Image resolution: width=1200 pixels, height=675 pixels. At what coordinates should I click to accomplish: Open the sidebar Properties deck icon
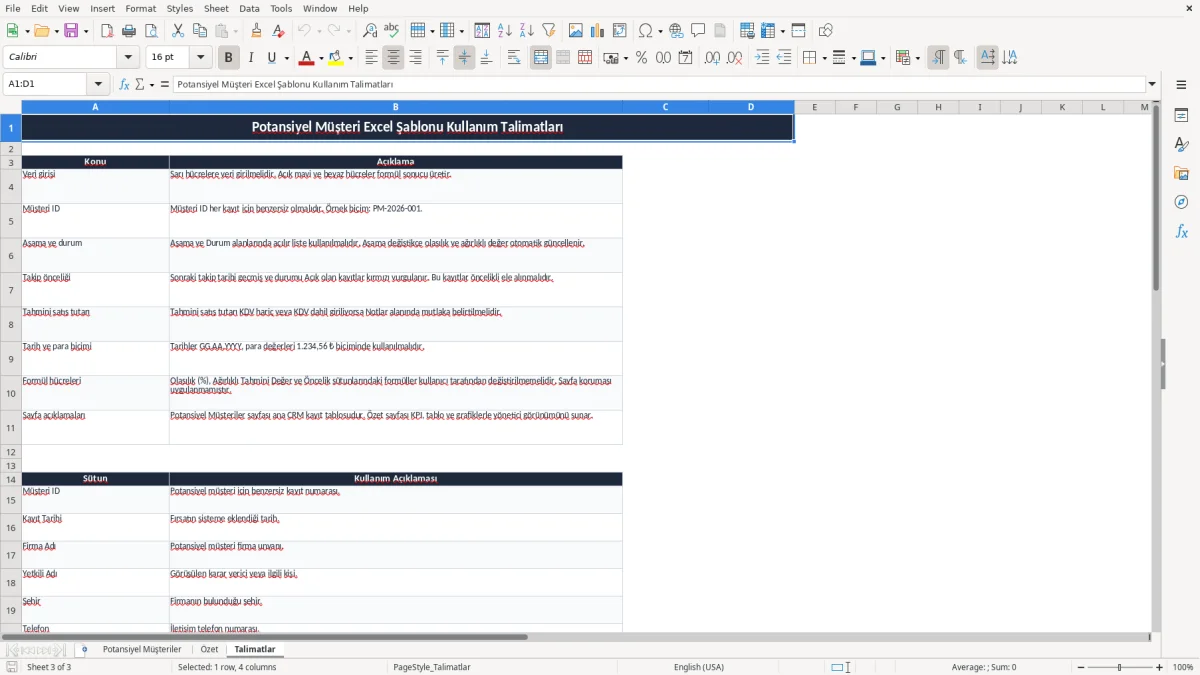tap(1181, 116)
